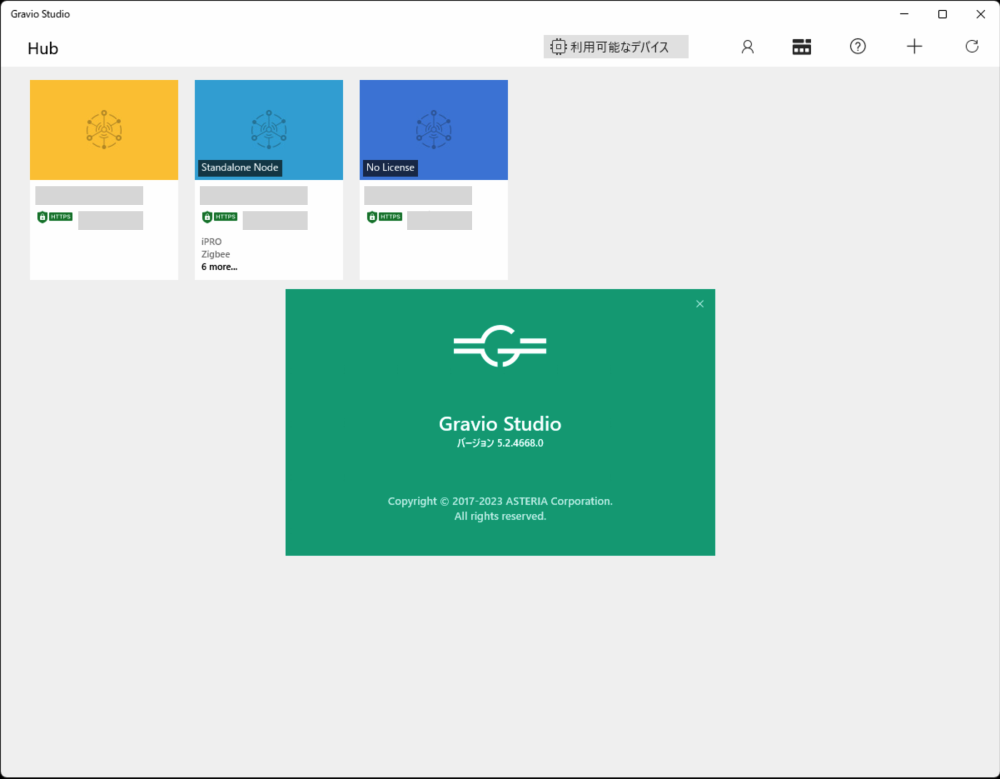Click HTTPS badge on No License hub
Image resolution: width=1000 pixels, height=779 pixels.
385,217
